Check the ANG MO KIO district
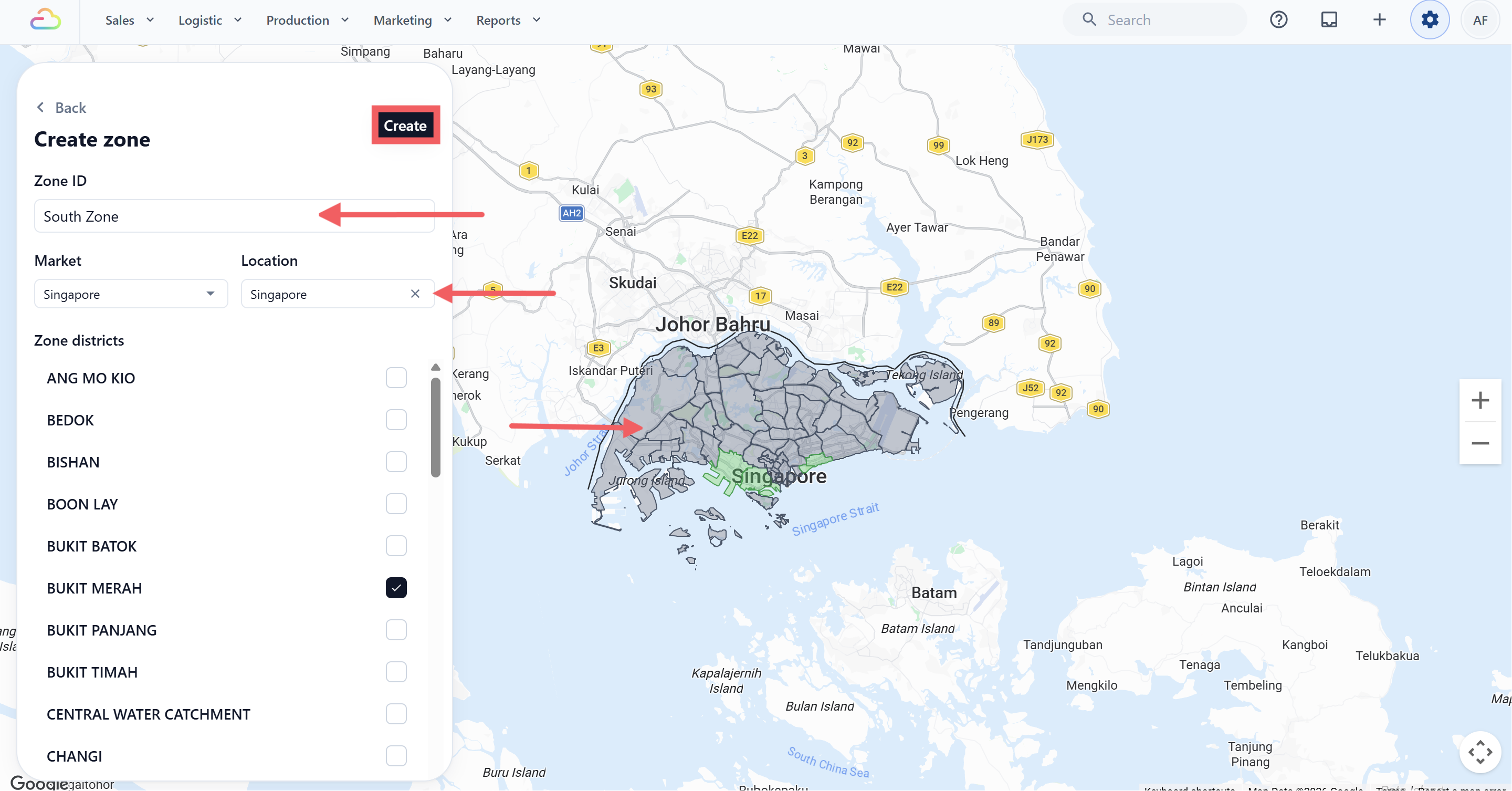Viewport: 1512px width, 791px height. coord(396,378)
